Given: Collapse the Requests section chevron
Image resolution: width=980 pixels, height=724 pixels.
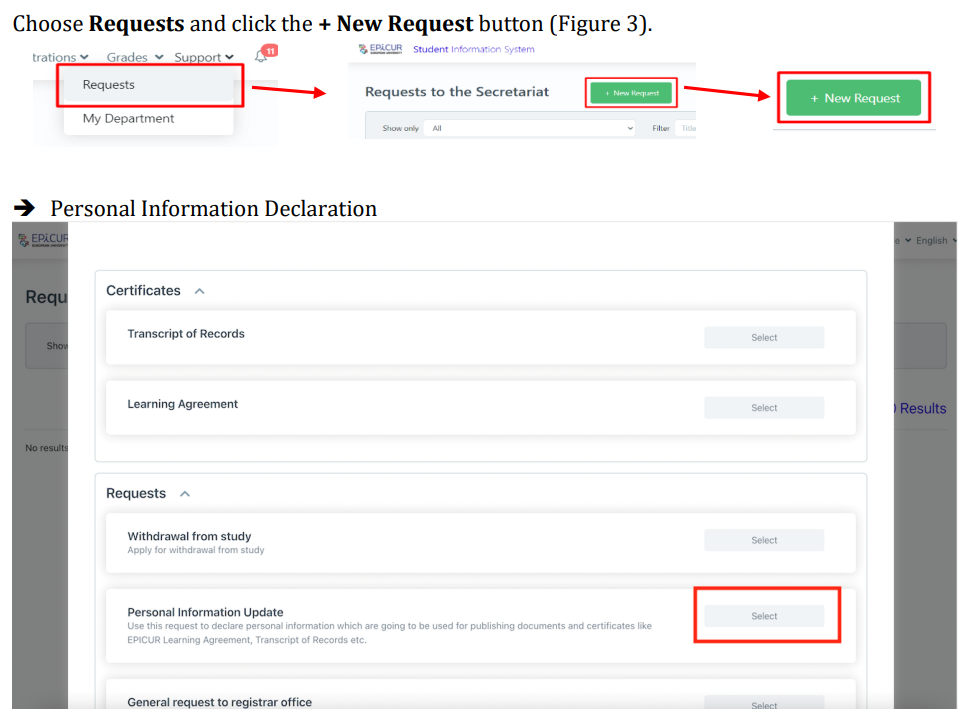Looking at the screenshot, I should coord(184,494).
